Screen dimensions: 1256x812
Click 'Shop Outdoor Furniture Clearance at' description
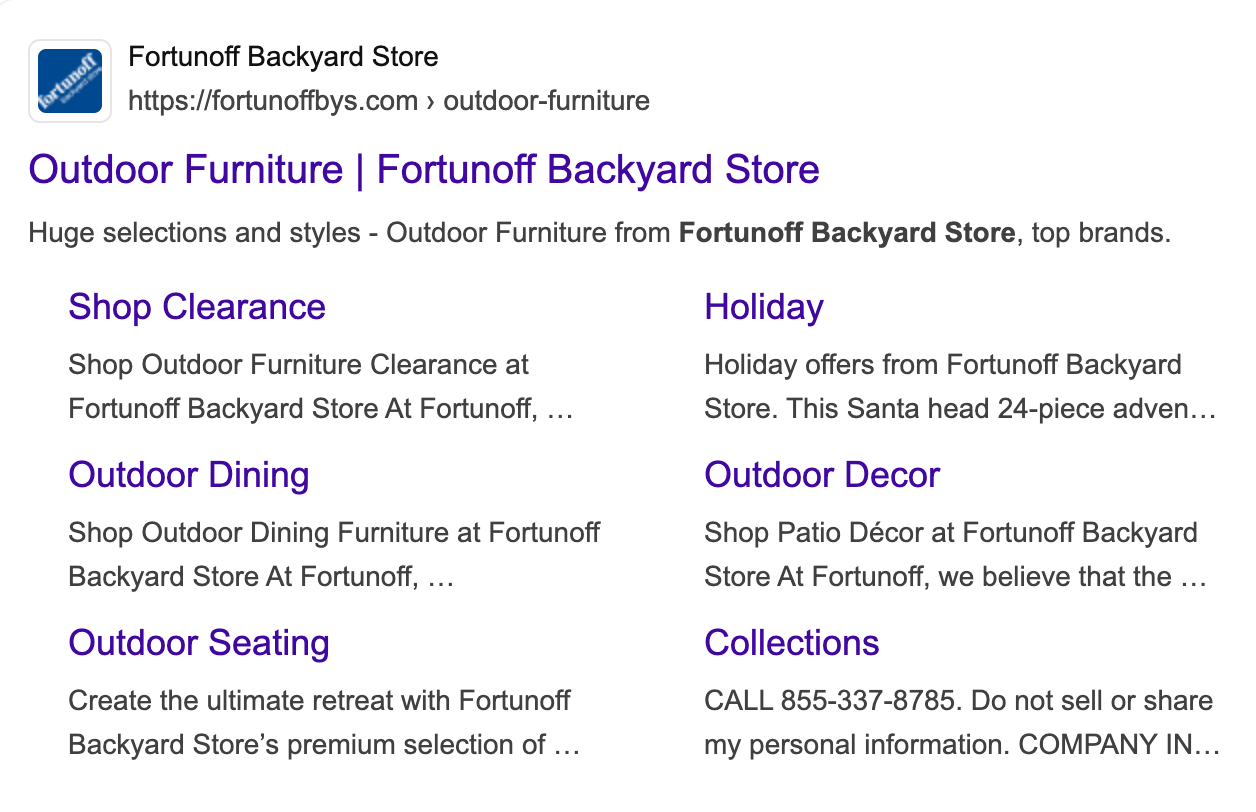click(x=298, y=365)
